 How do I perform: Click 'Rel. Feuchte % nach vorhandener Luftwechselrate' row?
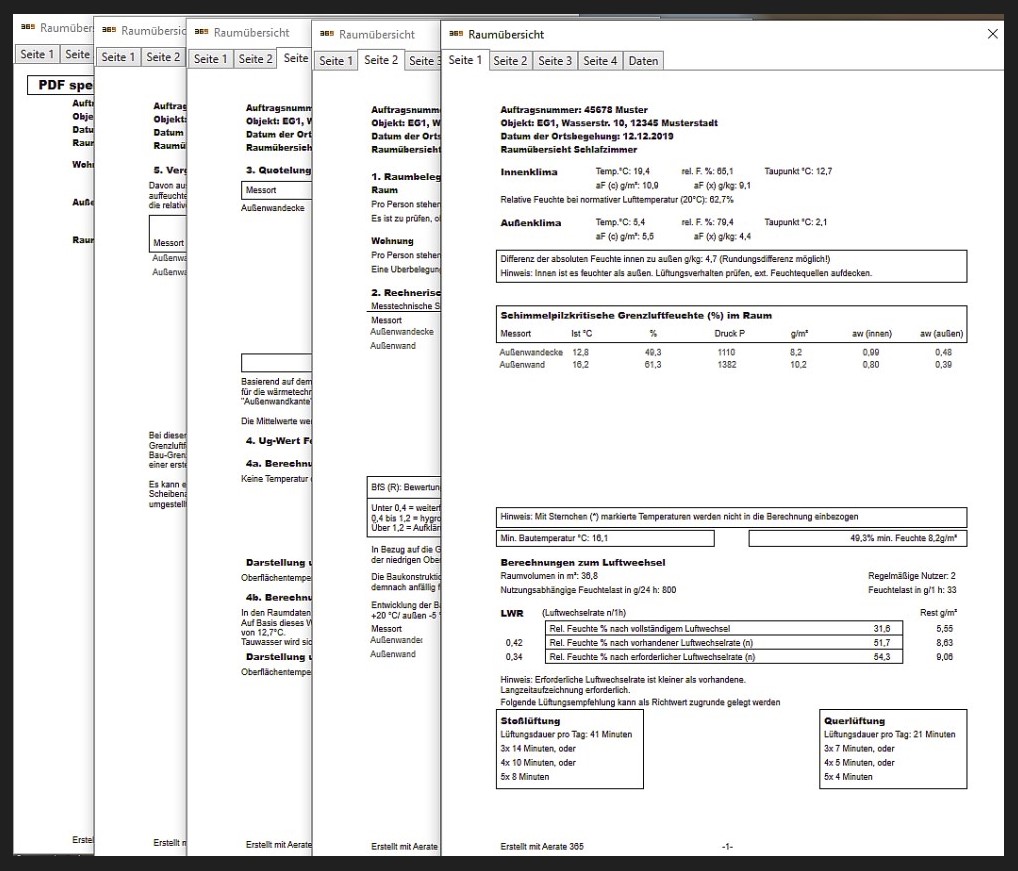point(724,643)
